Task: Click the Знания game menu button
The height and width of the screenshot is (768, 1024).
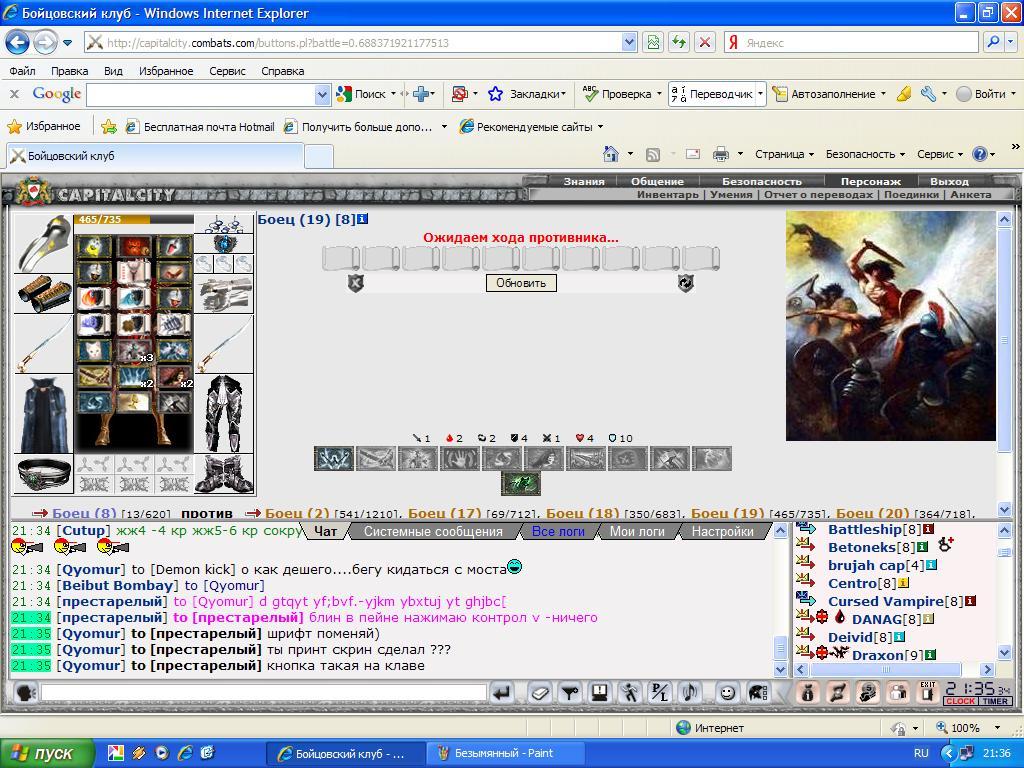Action: pyautogui.click(x=584, y=181)
